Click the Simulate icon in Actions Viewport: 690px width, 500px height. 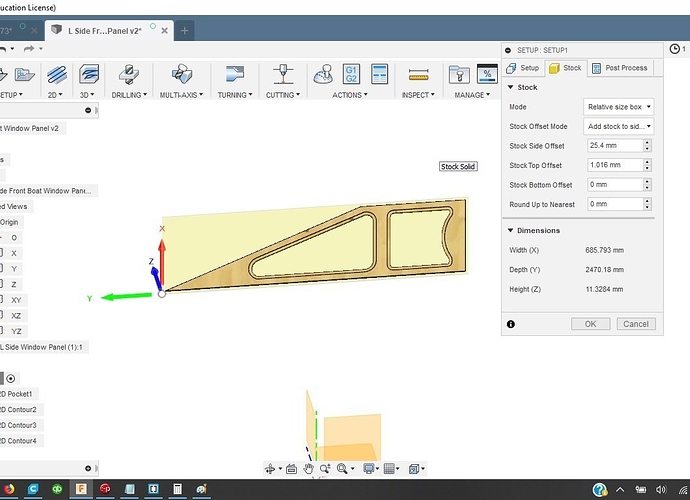click(323, 74)
